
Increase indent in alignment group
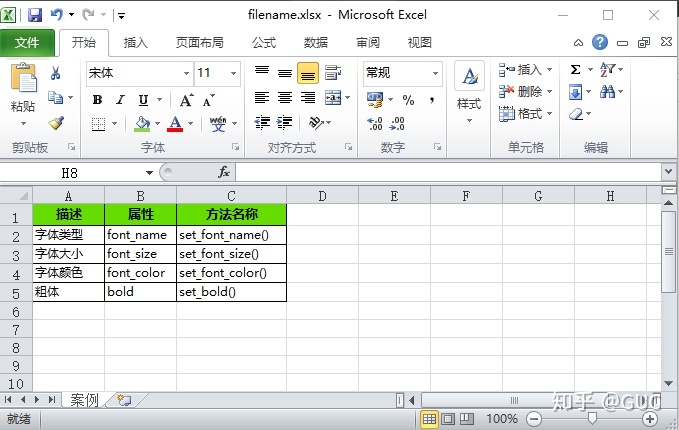point(285,123)
